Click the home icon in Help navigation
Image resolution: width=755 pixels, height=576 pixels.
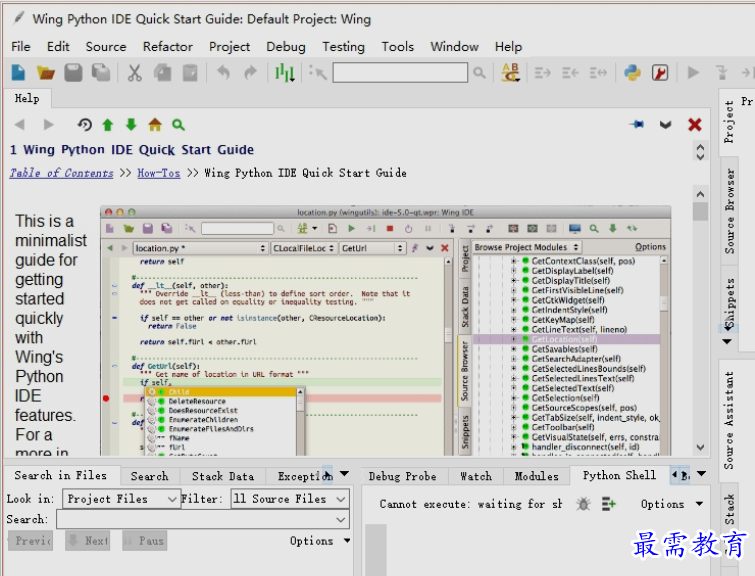(x=155, y=125)
